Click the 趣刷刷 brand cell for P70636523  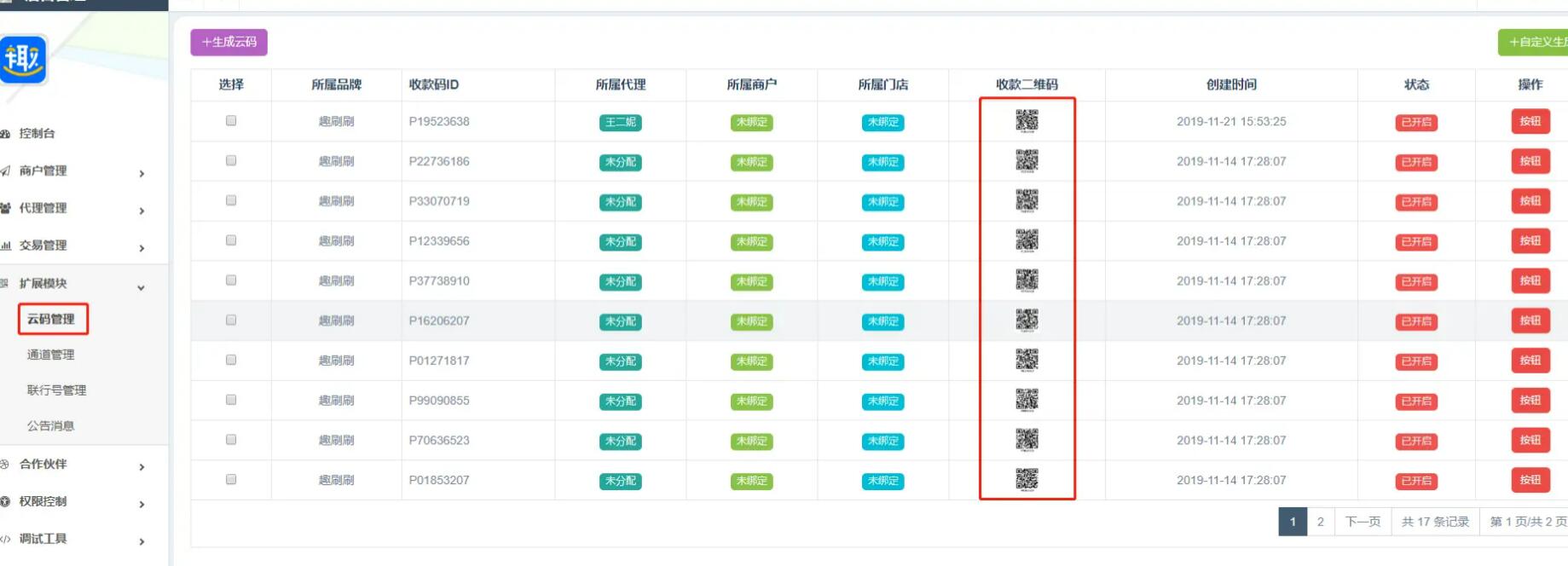[x=337, y=441]
